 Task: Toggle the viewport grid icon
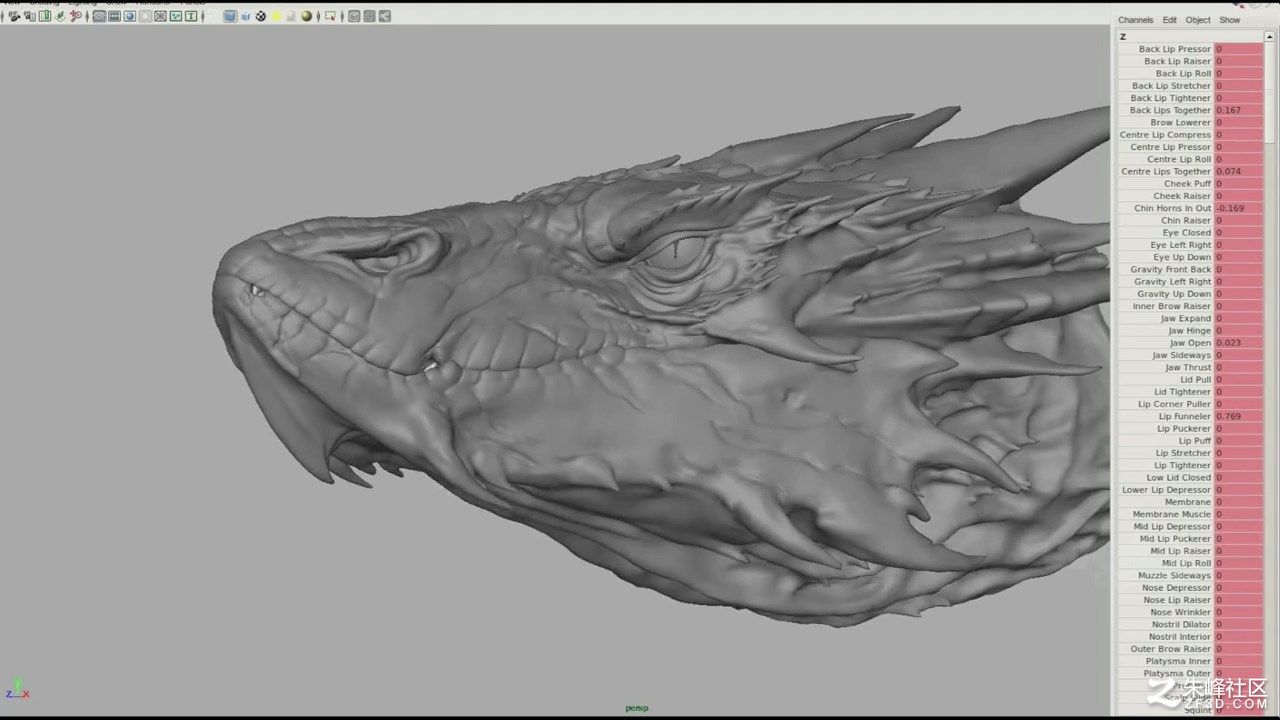coord(99,16)
